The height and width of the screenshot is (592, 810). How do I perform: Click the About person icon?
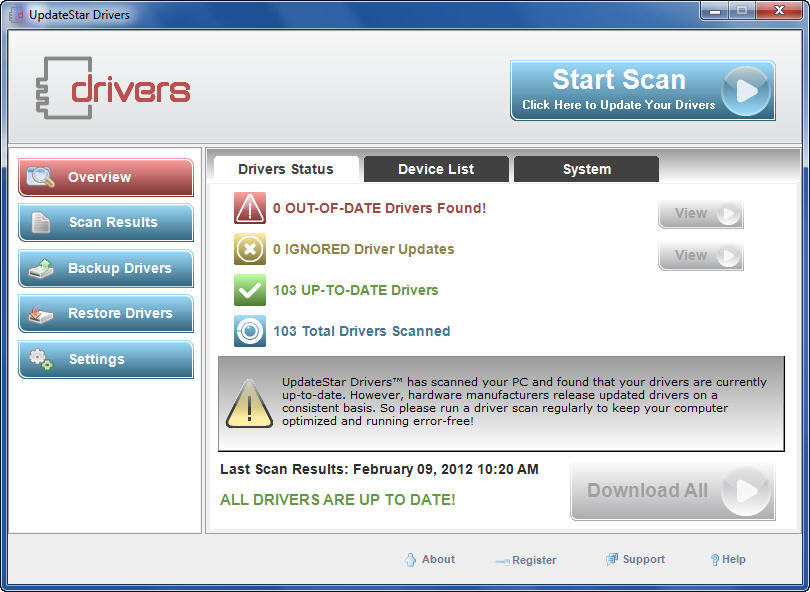[411, 559]
